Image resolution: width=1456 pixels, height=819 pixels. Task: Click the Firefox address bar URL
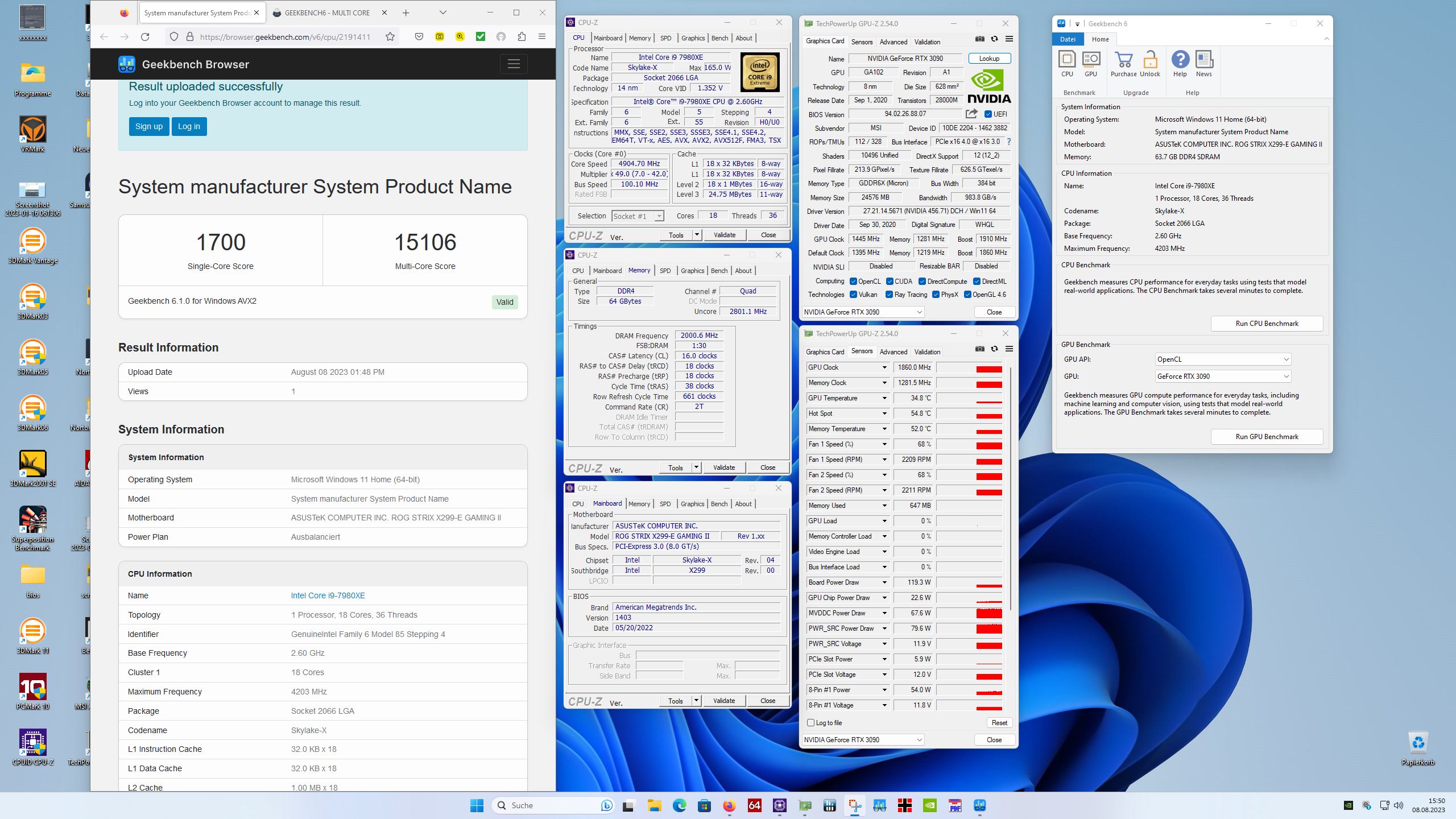click(284, 36)
